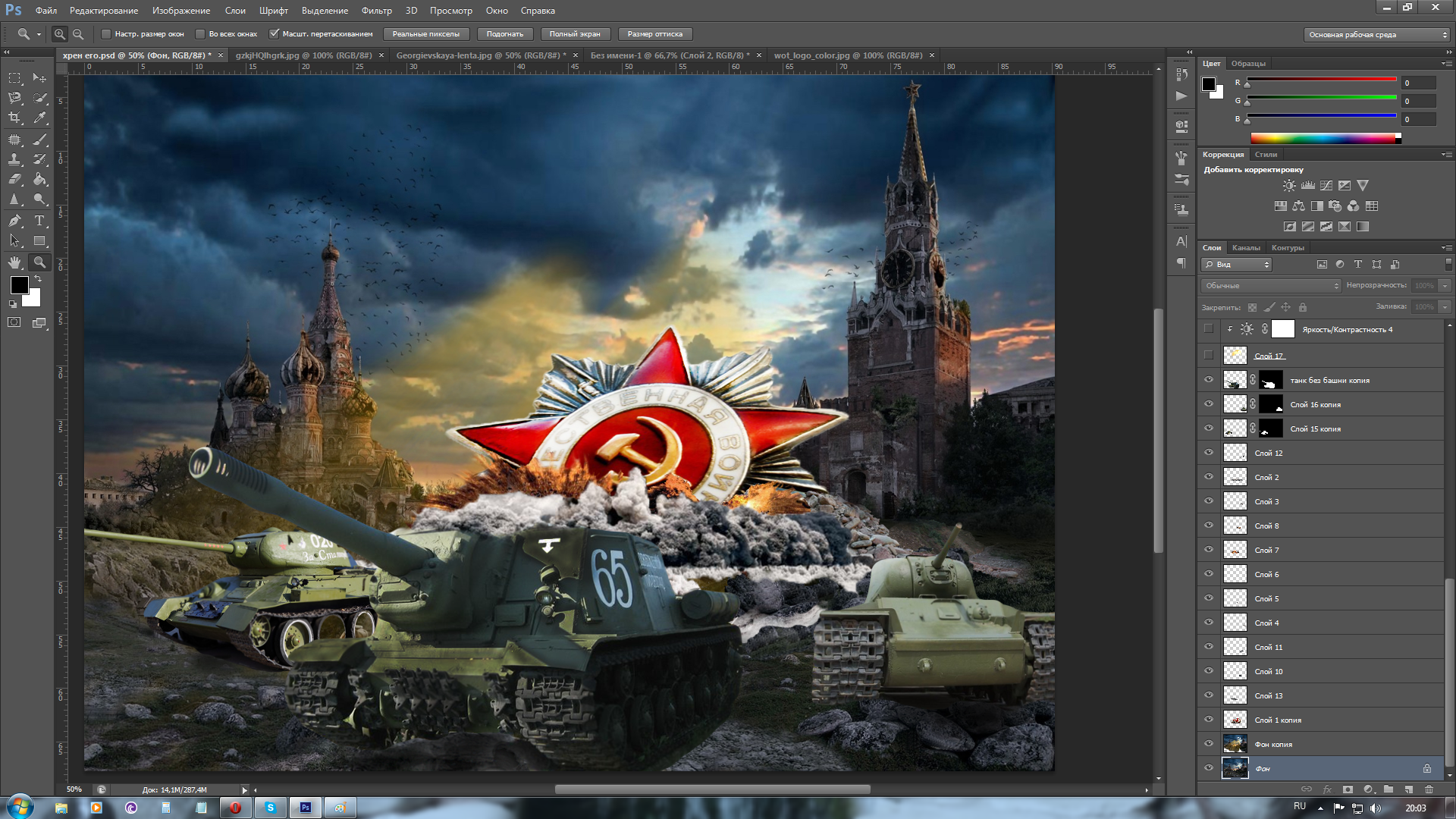
Task: Select the Type tool in the toolbox
Action: tap(39, 221)
